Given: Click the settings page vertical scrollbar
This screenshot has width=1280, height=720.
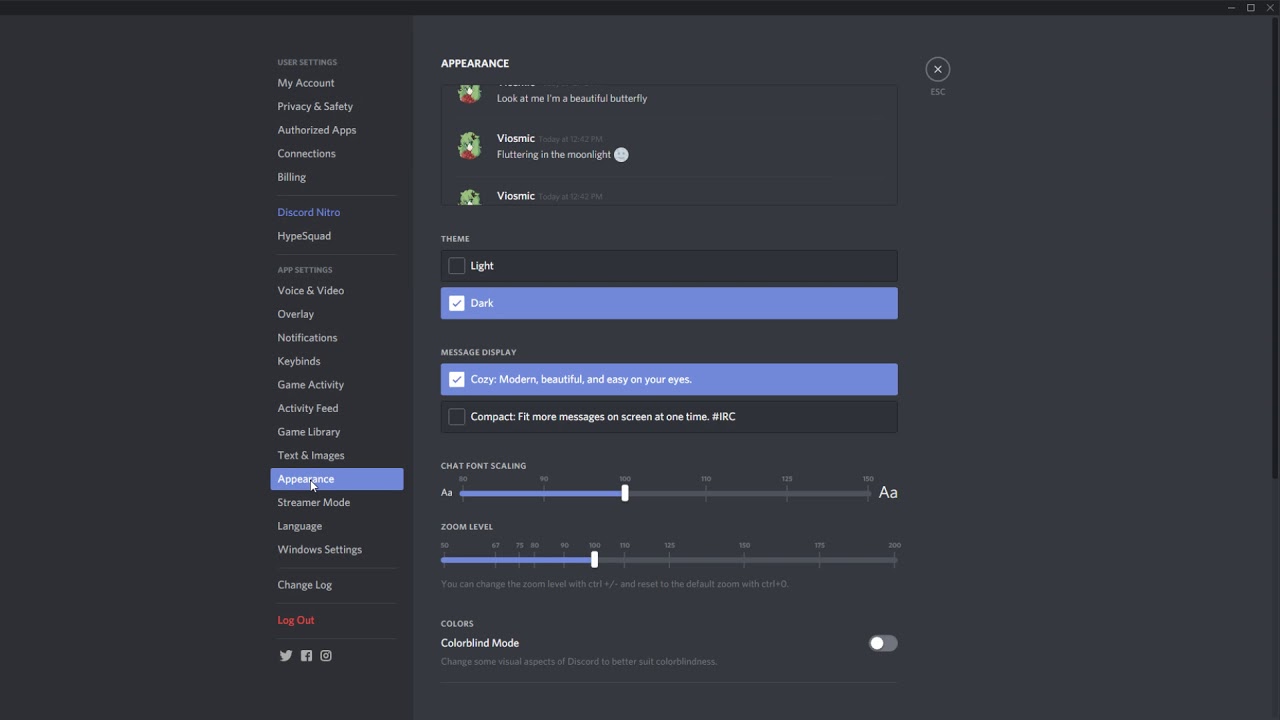Looking at the screenshot, I should point(1274,248).
